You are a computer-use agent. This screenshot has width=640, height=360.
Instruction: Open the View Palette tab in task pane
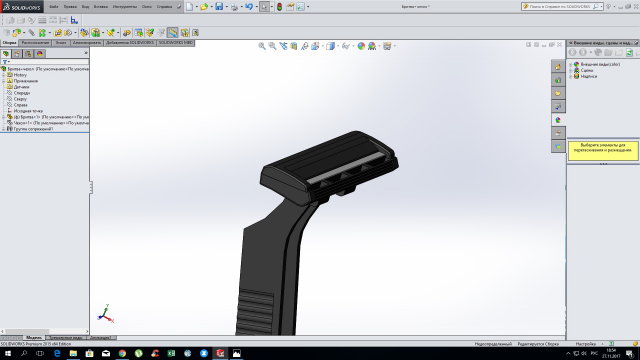click(558, 107)
